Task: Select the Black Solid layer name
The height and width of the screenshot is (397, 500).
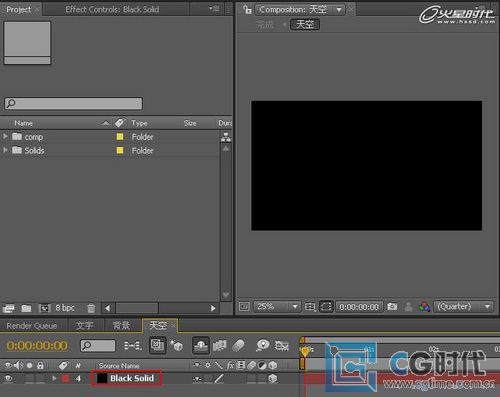Action: (132, 378)
